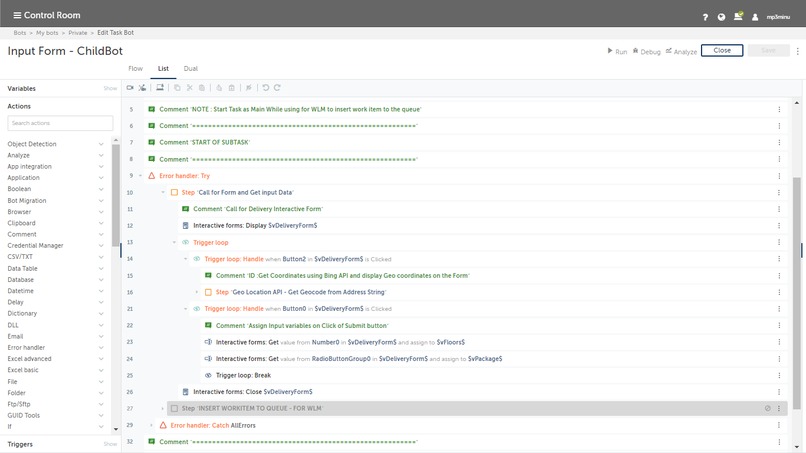Click the mp3minu username in header
806x453 pixels.
click(x=778, y=17)
